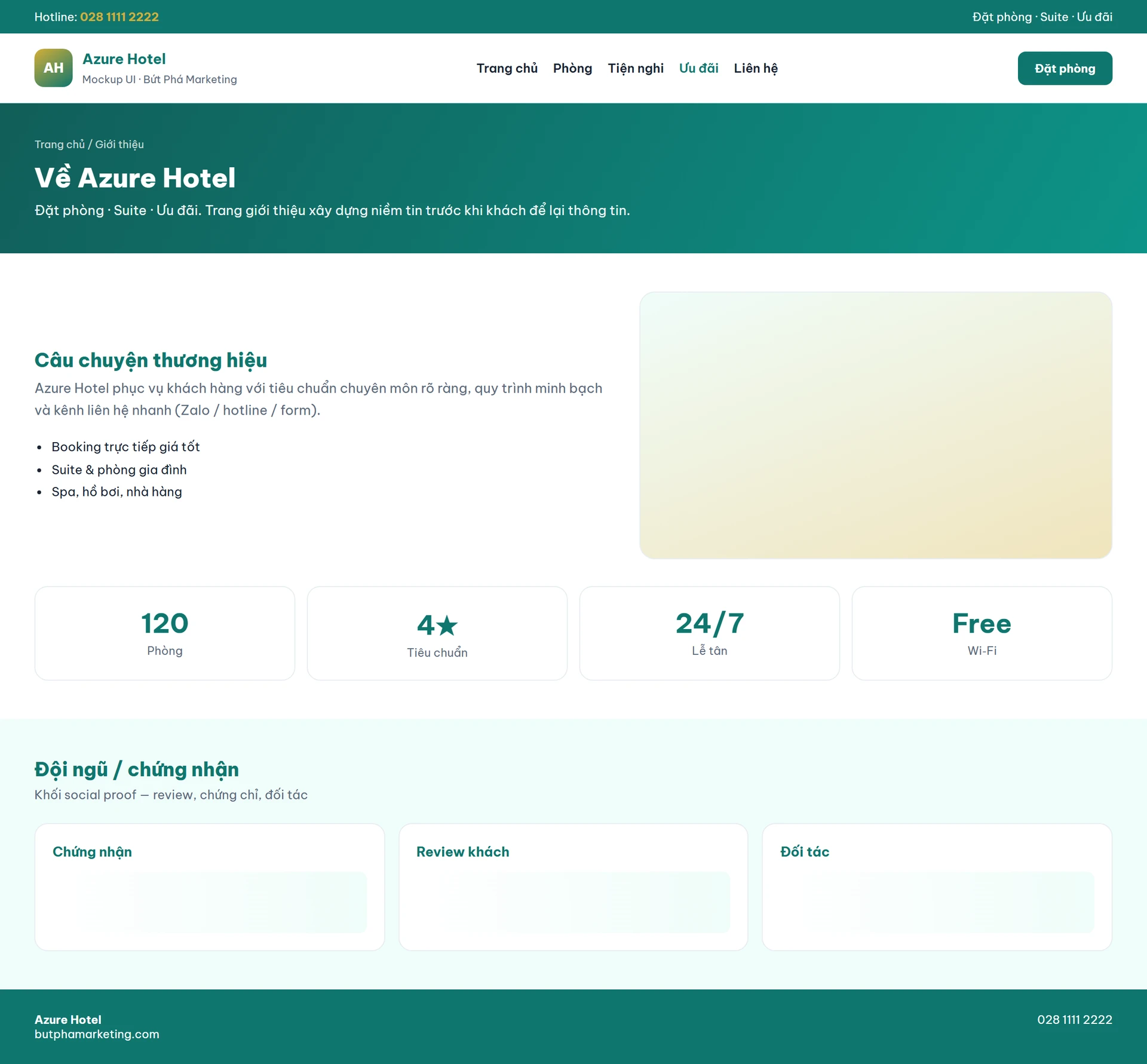Click the hotline number 028 1111 2222 in top bar

[x=119, y=17]
